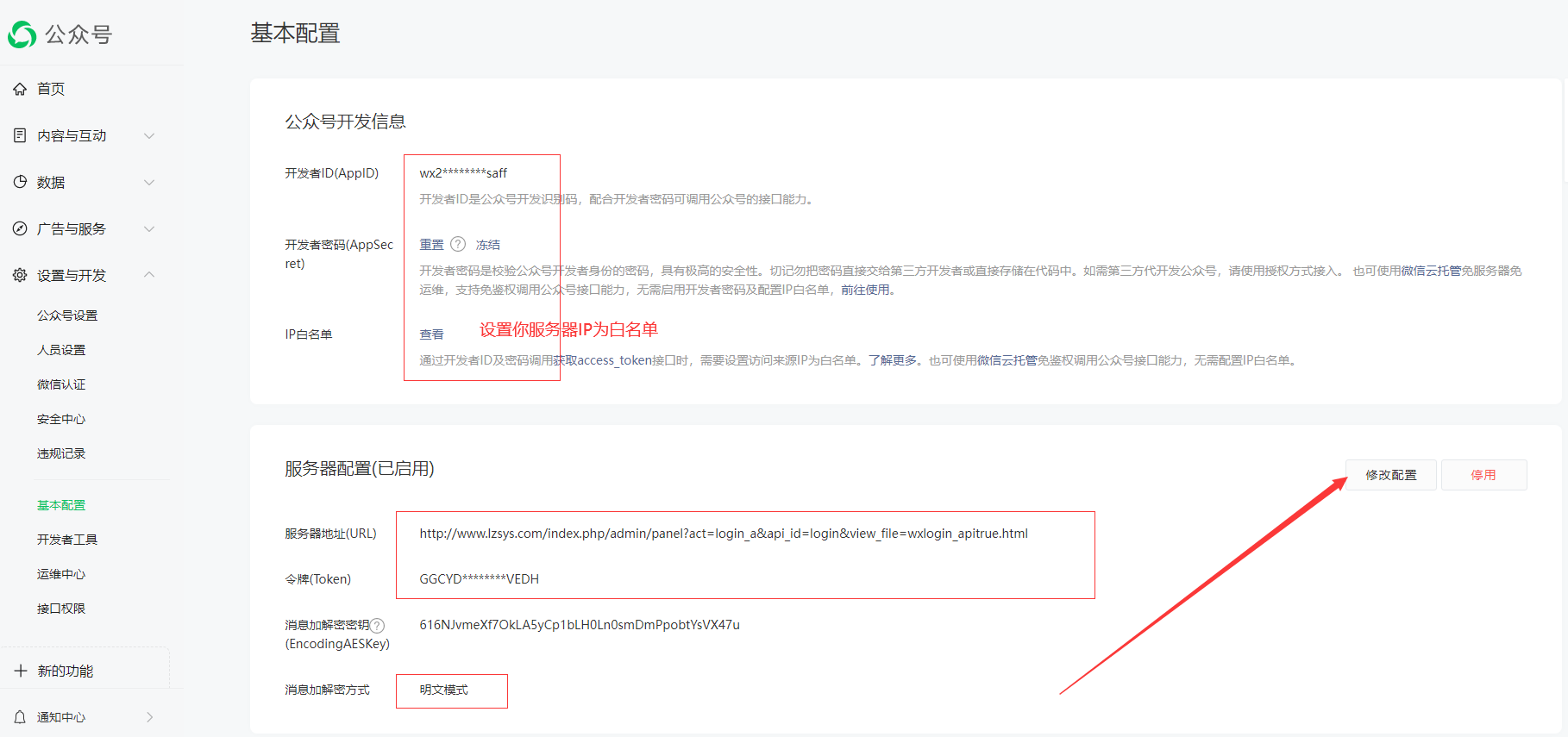Expand the 数据 menu chevron
Image resolution: width=1568 pixels, height=737 pixels.
(x=149, y=182)
